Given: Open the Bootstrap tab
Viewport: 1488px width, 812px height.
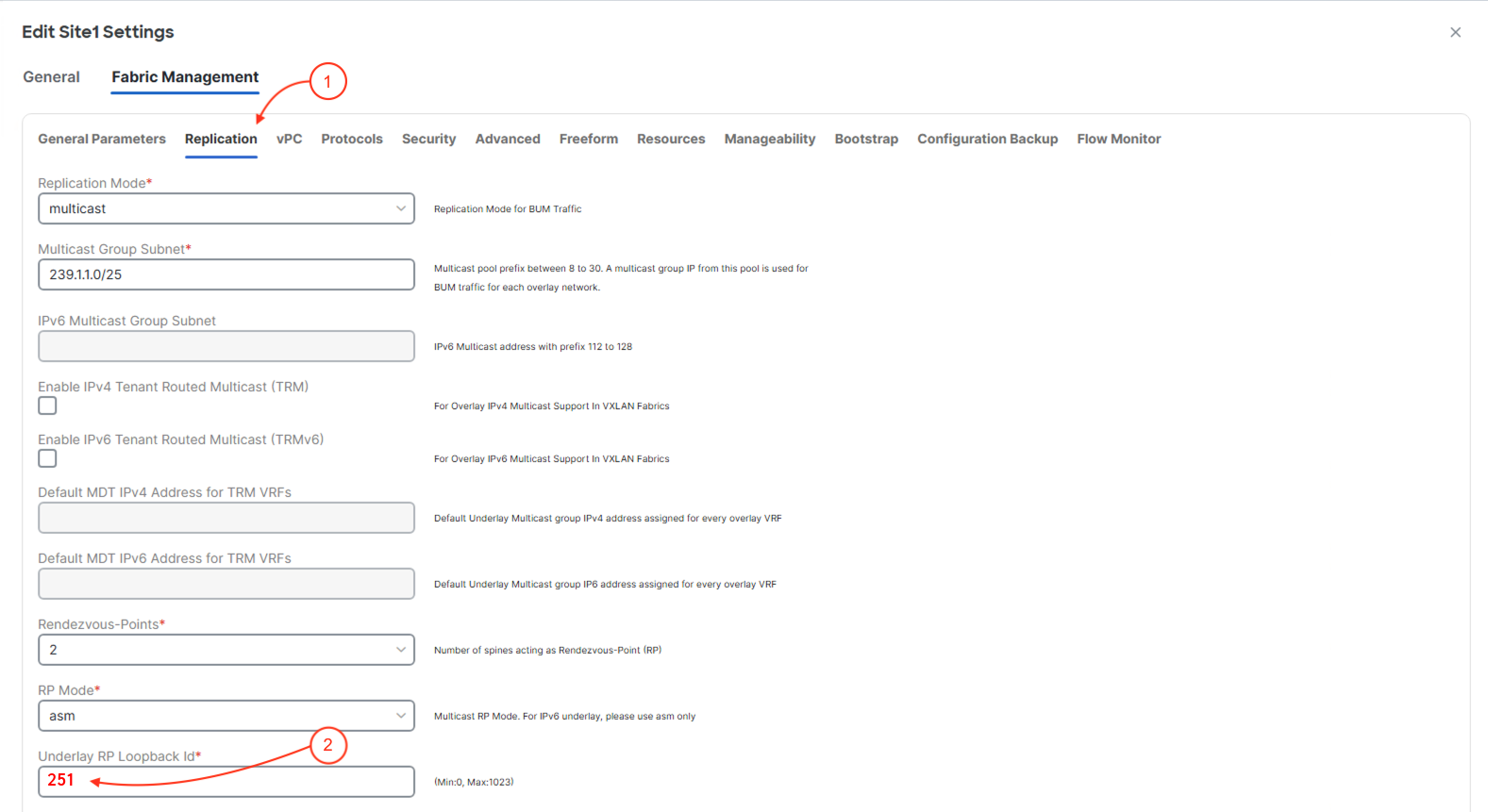Looking at the screenshot, I should [866, 139].
